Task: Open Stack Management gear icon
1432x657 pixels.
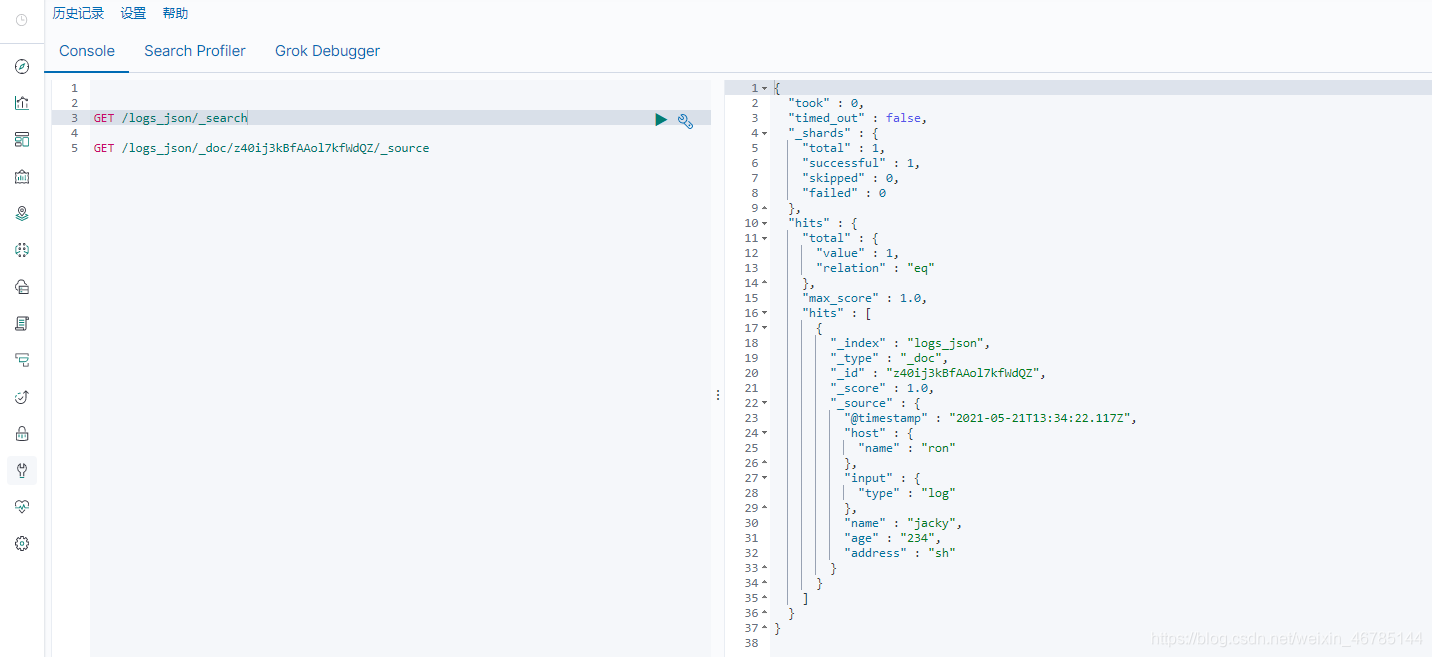Action: (x=21, y=543)
